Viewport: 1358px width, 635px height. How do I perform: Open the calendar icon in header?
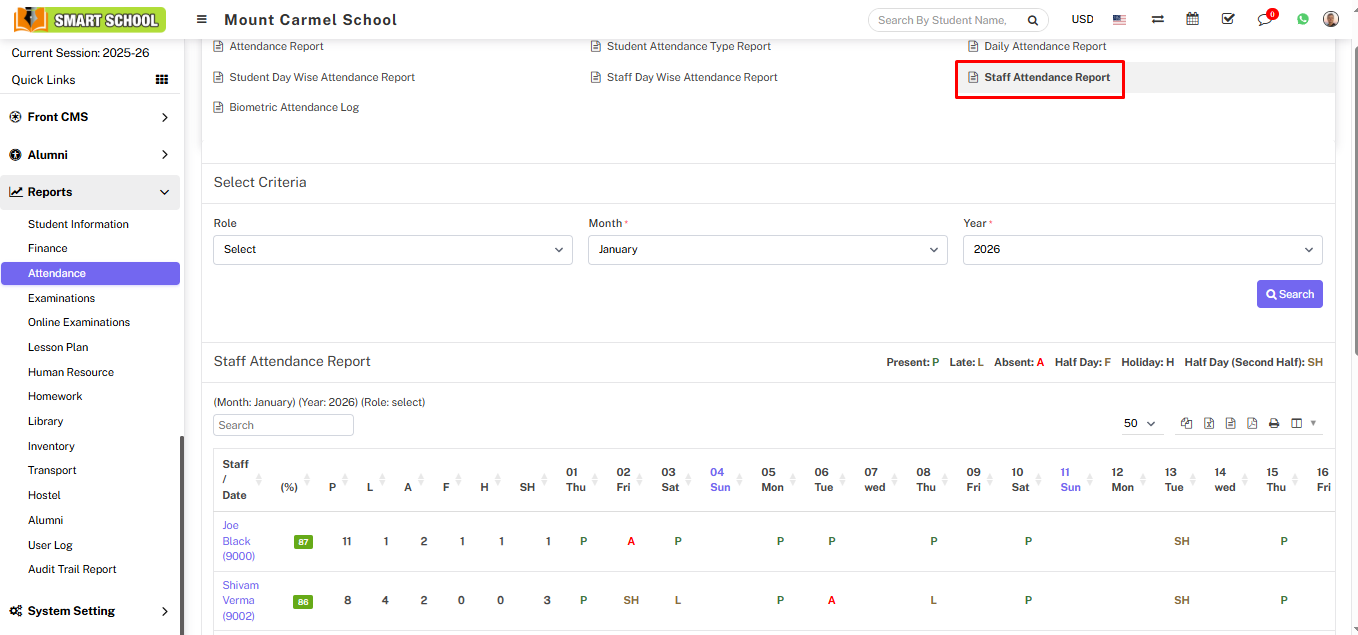tap(1192, 19)
